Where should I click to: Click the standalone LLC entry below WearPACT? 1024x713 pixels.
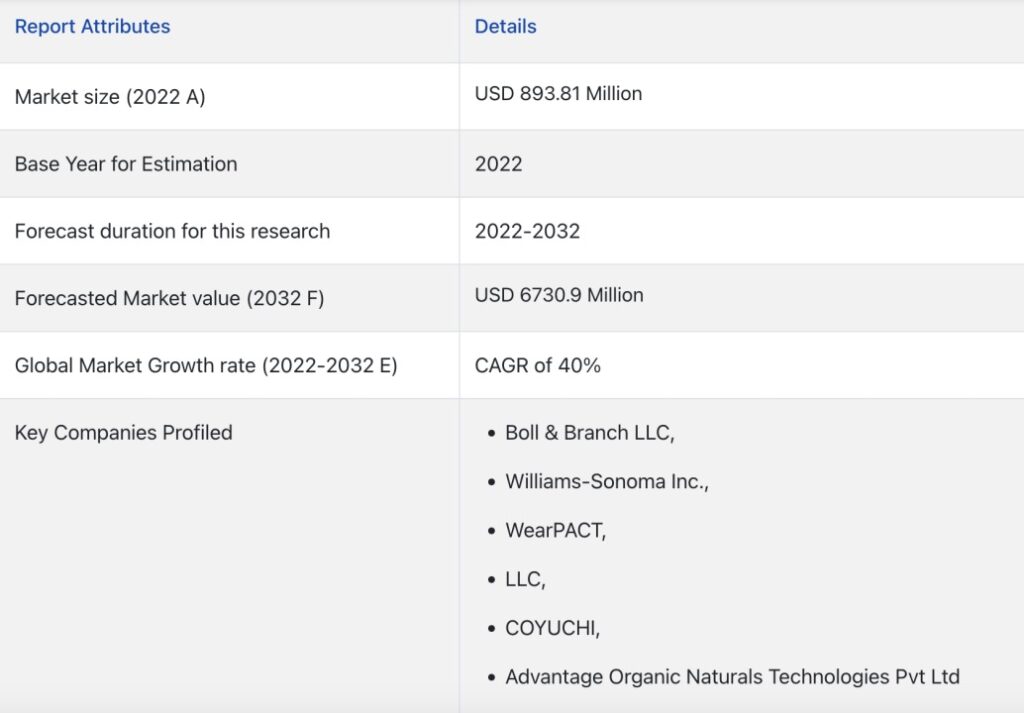pos(525,579)
